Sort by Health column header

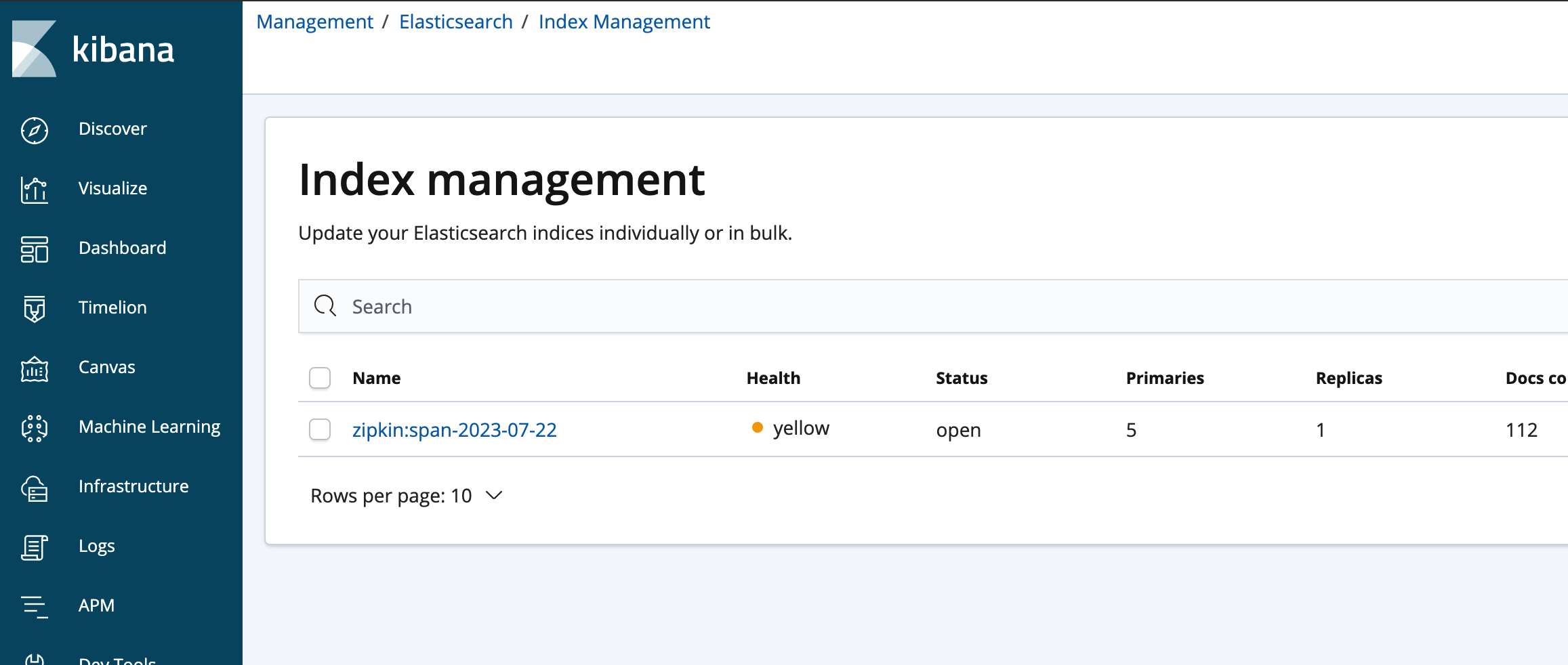click(773, 378)
